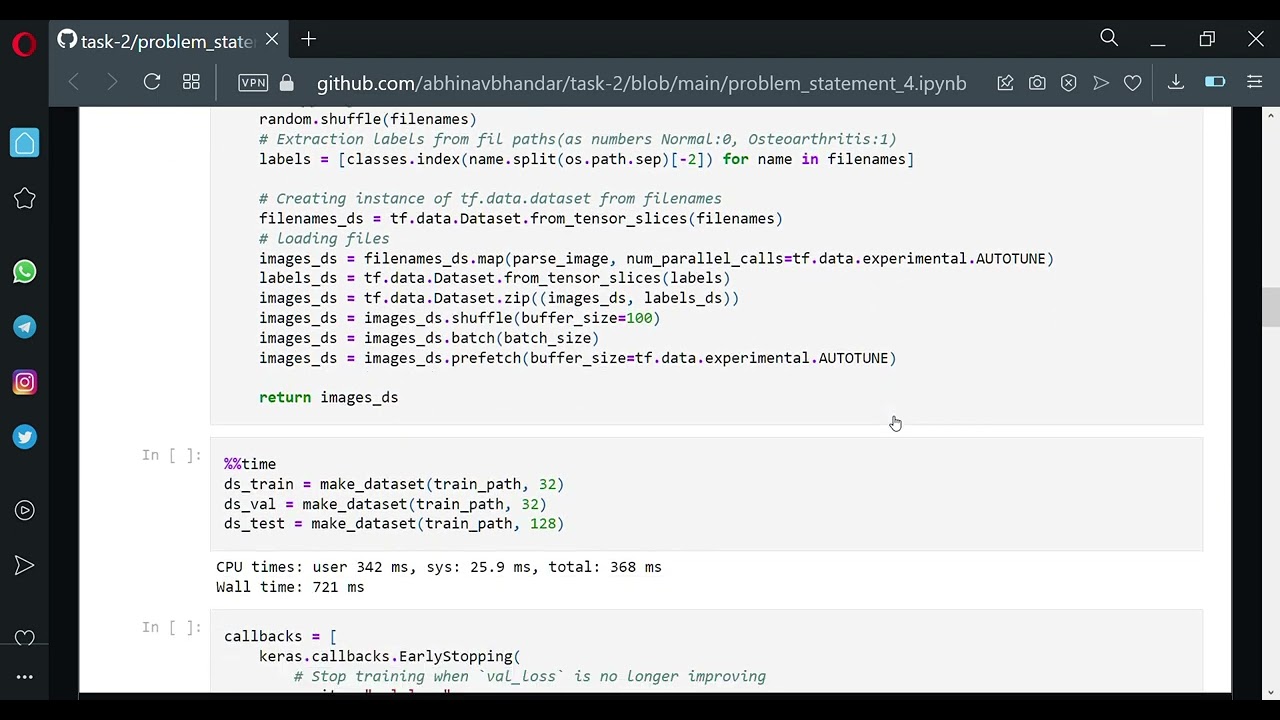1280x720 pixels.
Task: Click 'Stop training when val_loss' comment
Action: click(530, 676)
